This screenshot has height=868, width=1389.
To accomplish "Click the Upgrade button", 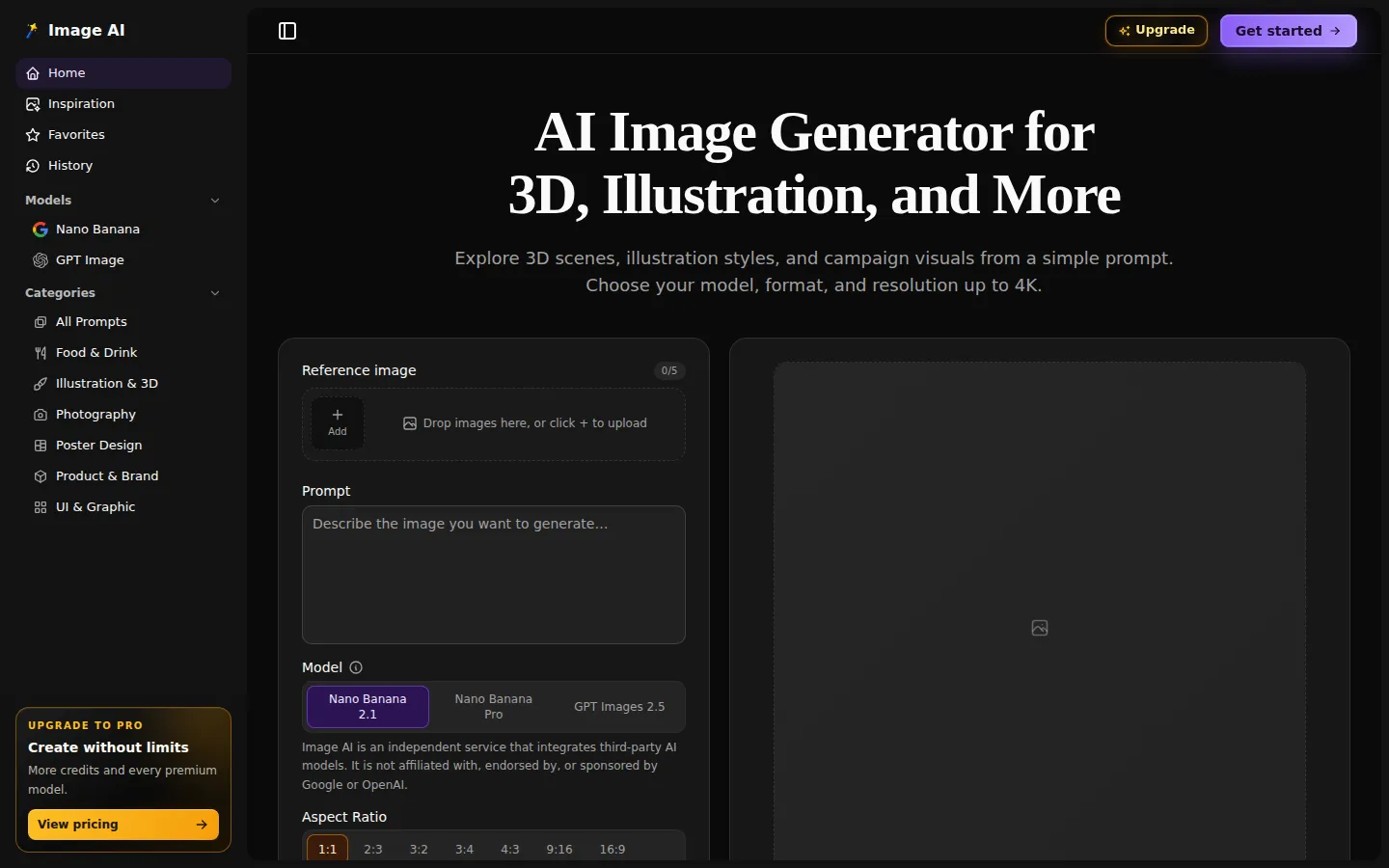I will pos(1157,31).
